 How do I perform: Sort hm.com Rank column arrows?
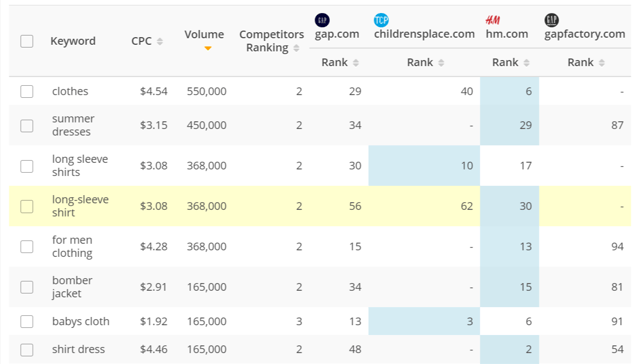point(527,63)
